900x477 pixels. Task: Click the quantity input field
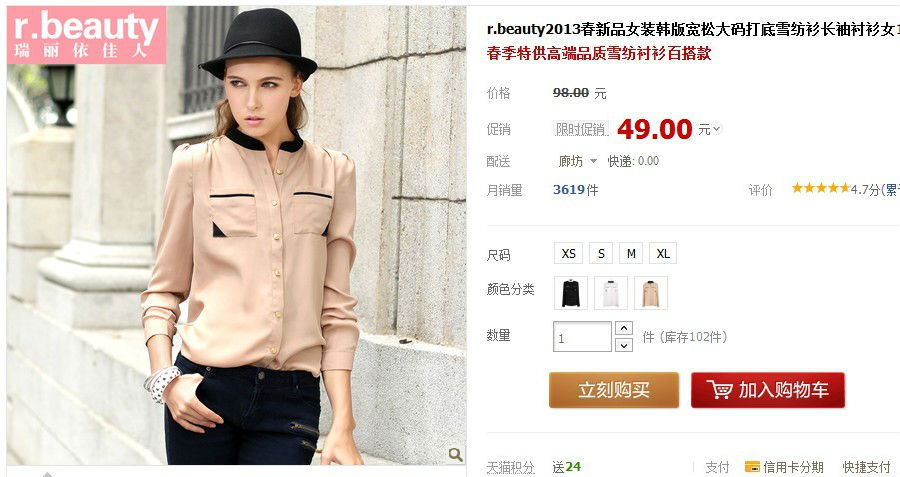pyautogui.click(x=583, y=337)
